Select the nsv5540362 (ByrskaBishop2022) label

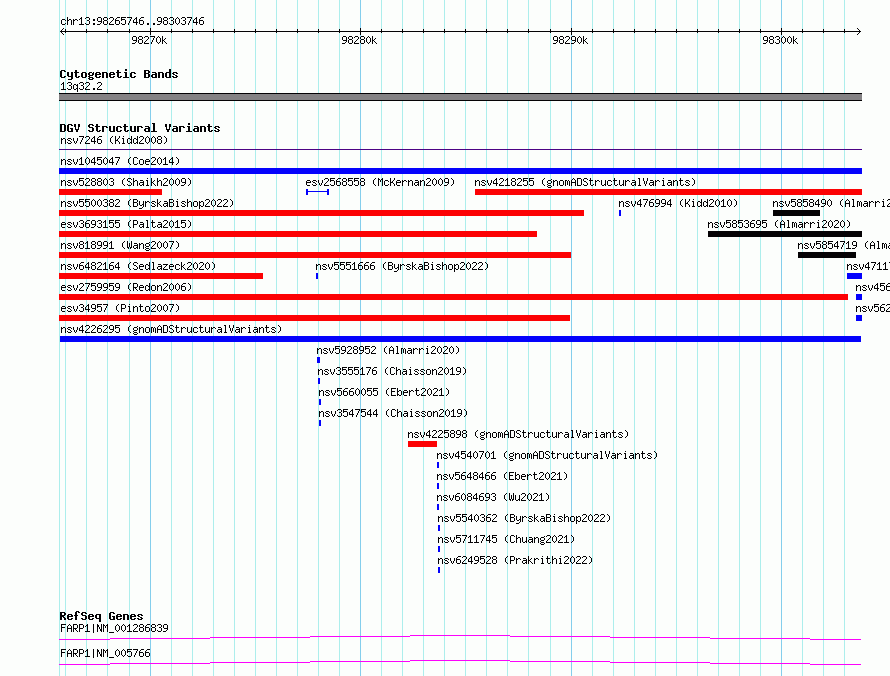[524, 518]
